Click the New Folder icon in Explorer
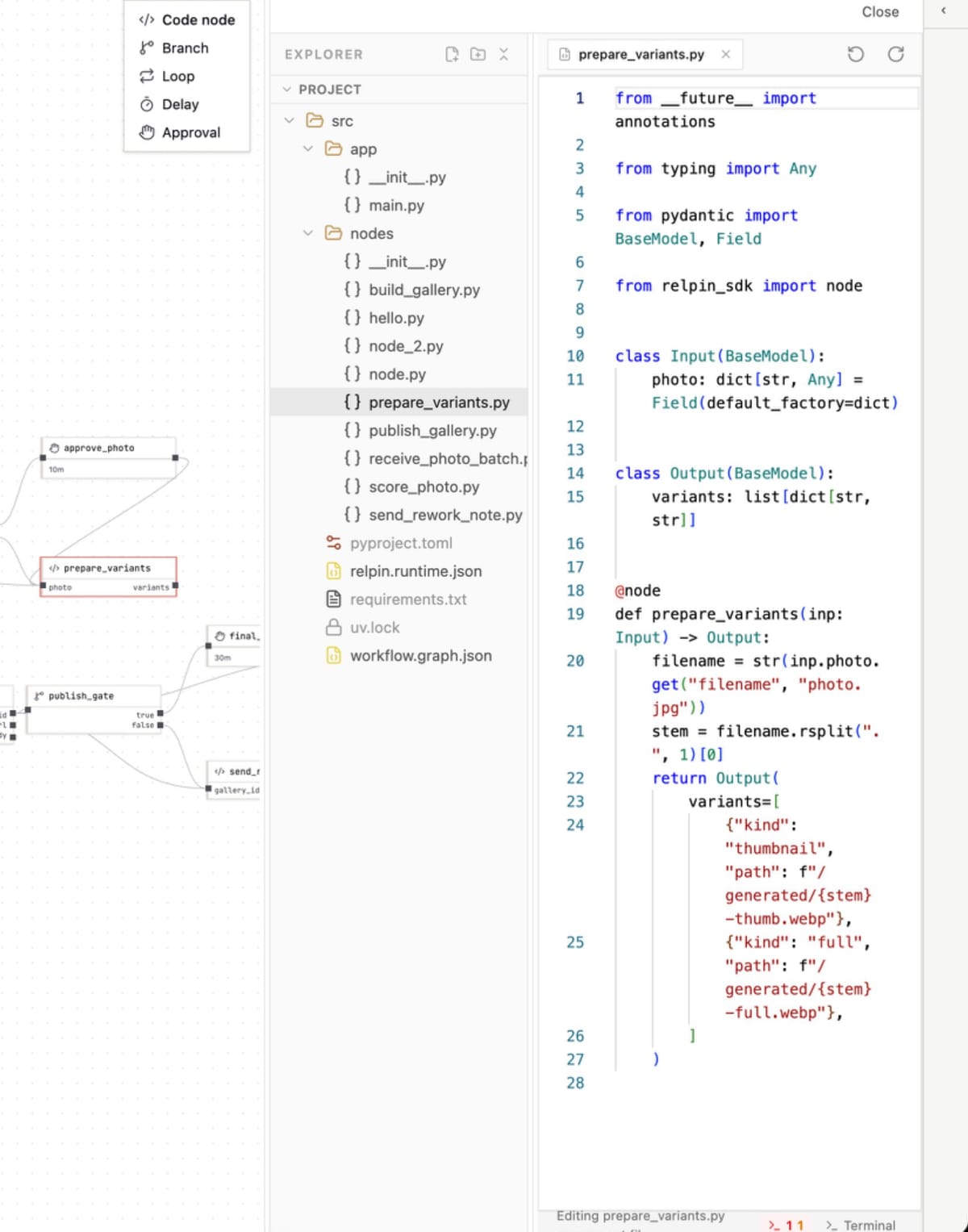 [478, 54]
